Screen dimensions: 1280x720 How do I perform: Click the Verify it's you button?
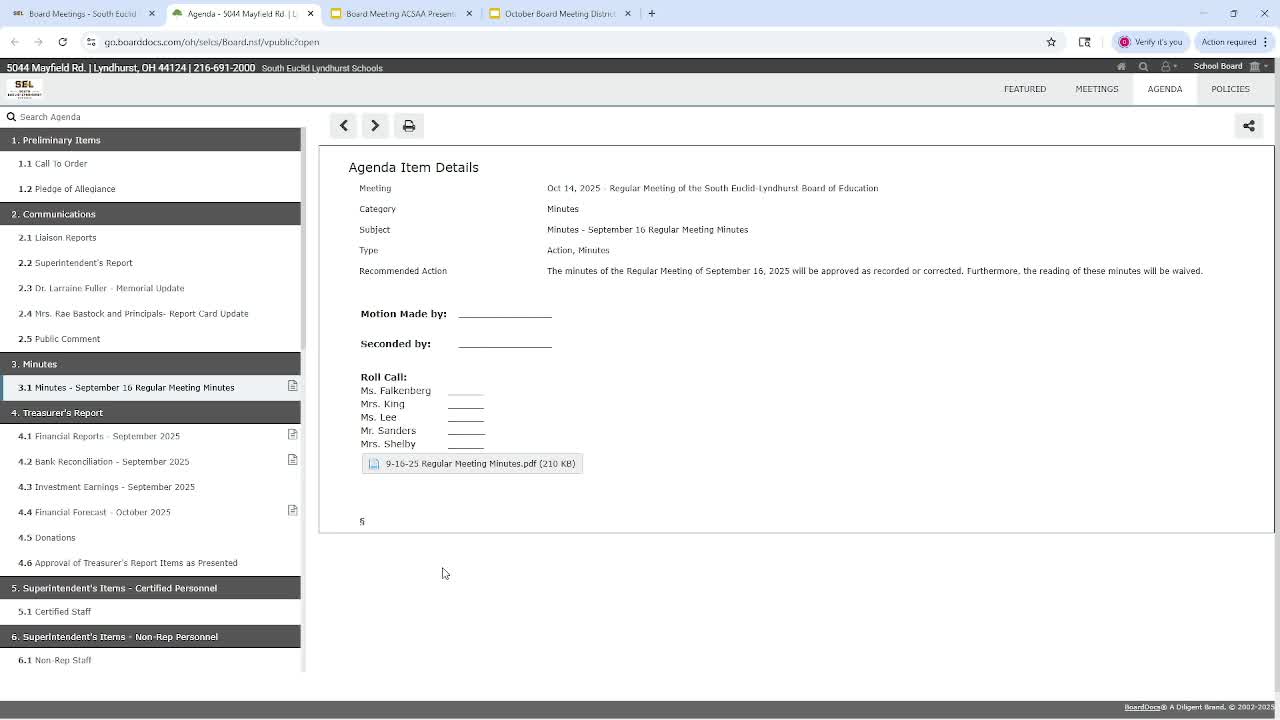coord(1151,42)
